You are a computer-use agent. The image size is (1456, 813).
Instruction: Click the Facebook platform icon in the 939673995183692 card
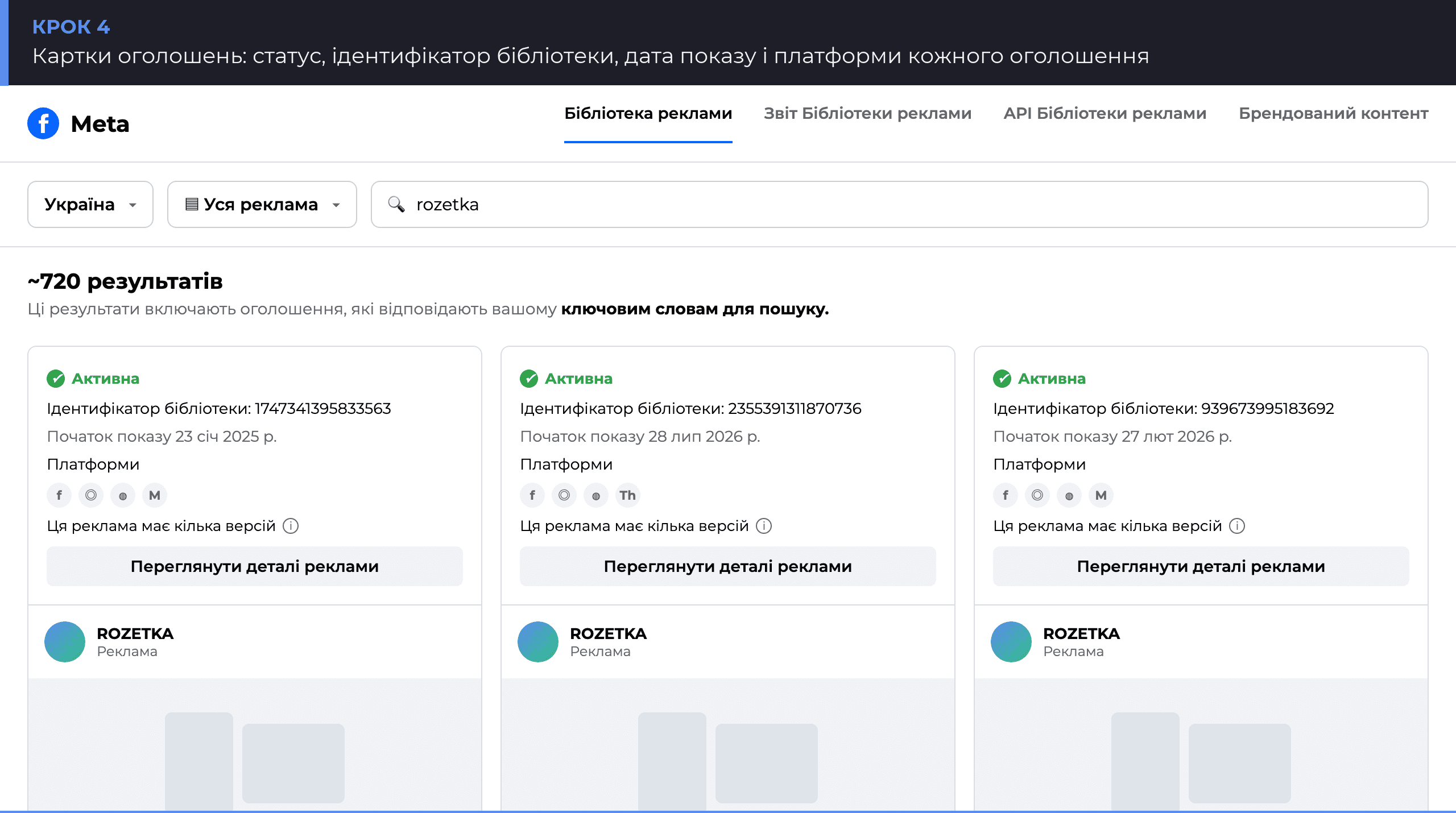click(x=1006, y=495)
